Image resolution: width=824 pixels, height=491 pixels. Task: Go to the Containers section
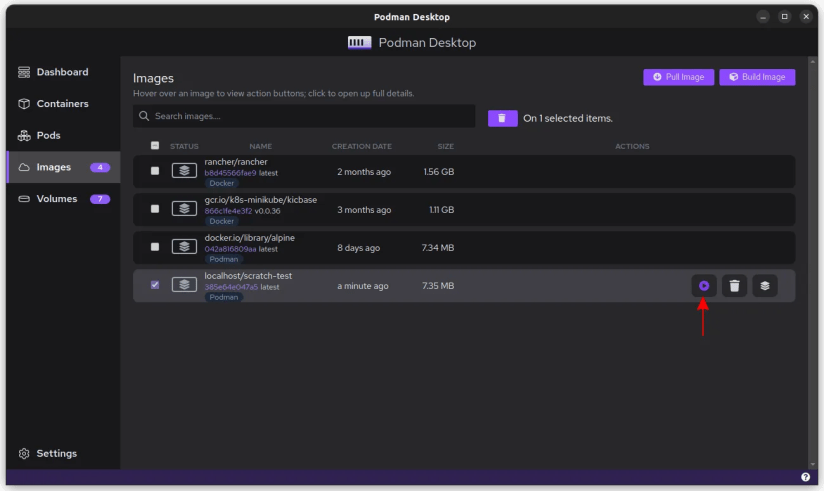(x=63, y=104)
